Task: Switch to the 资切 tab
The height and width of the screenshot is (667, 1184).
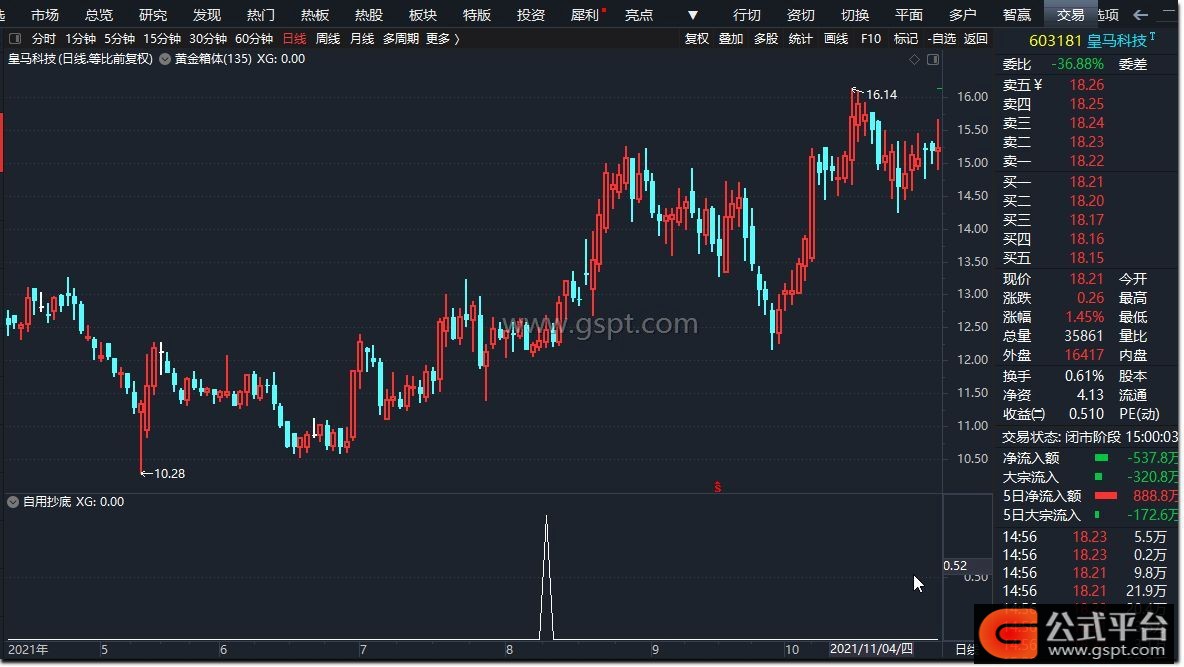Action: point(800,14)
